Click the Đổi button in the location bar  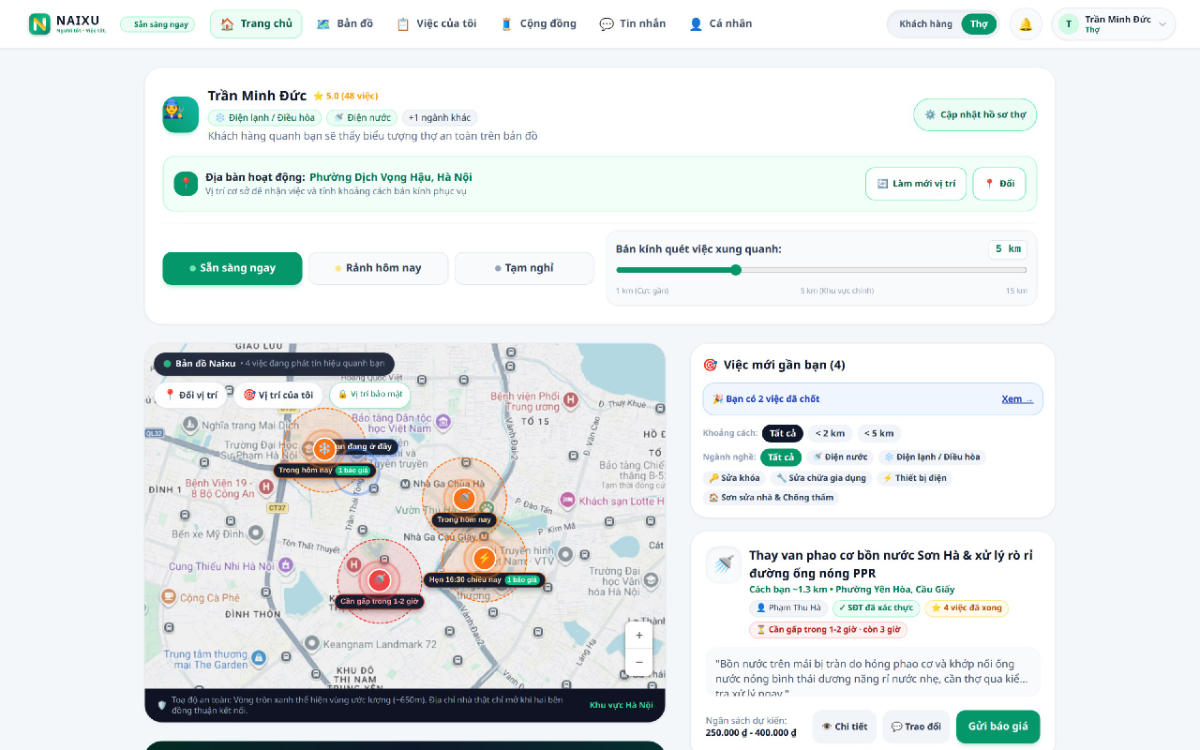(999, 184)
